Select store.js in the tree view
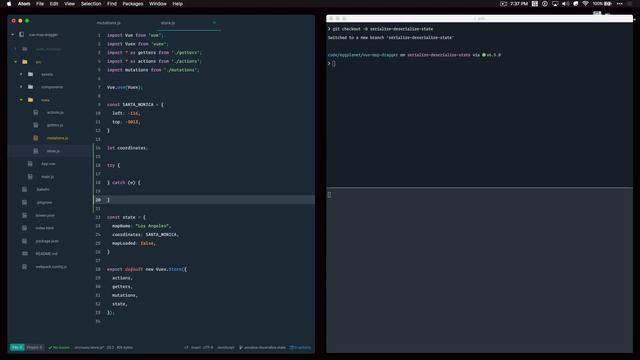 coord(53,151)
